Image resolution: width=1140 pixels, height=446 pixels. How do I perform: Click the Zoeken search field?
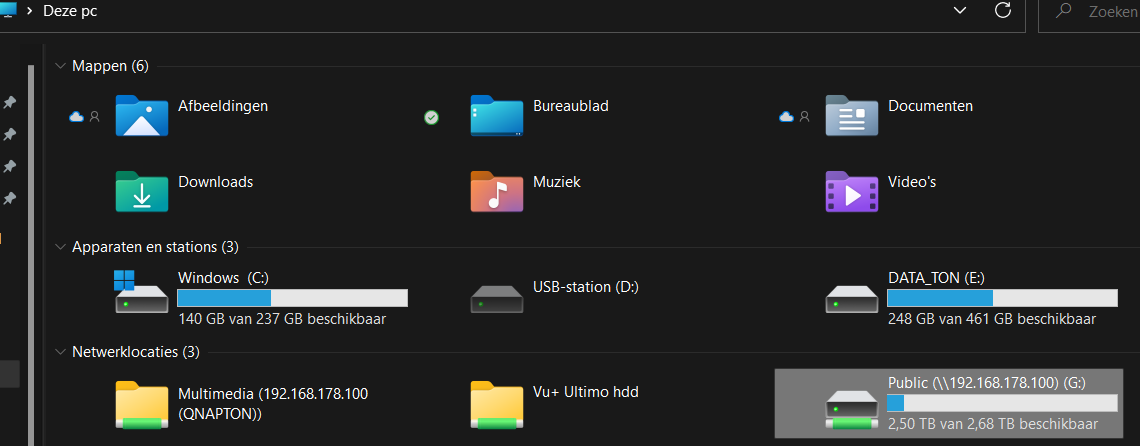[x=1089, y=12]
